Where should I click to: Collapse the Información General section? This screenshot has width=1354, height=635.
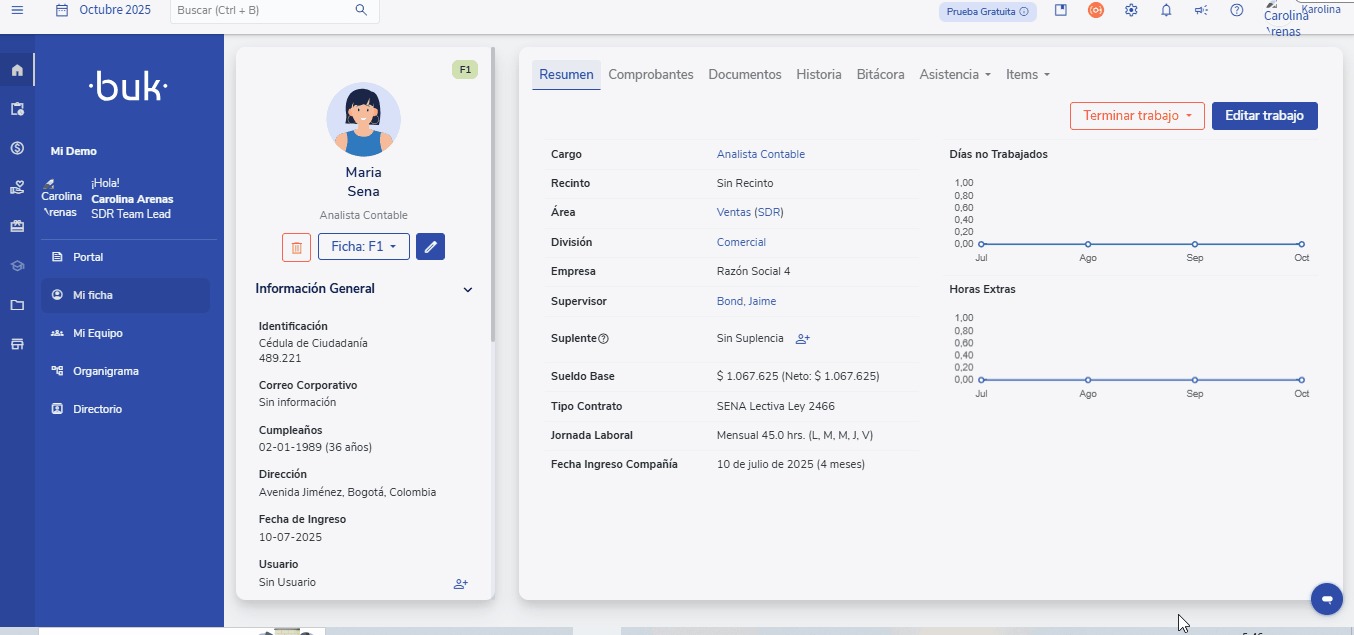pos(467,290)
